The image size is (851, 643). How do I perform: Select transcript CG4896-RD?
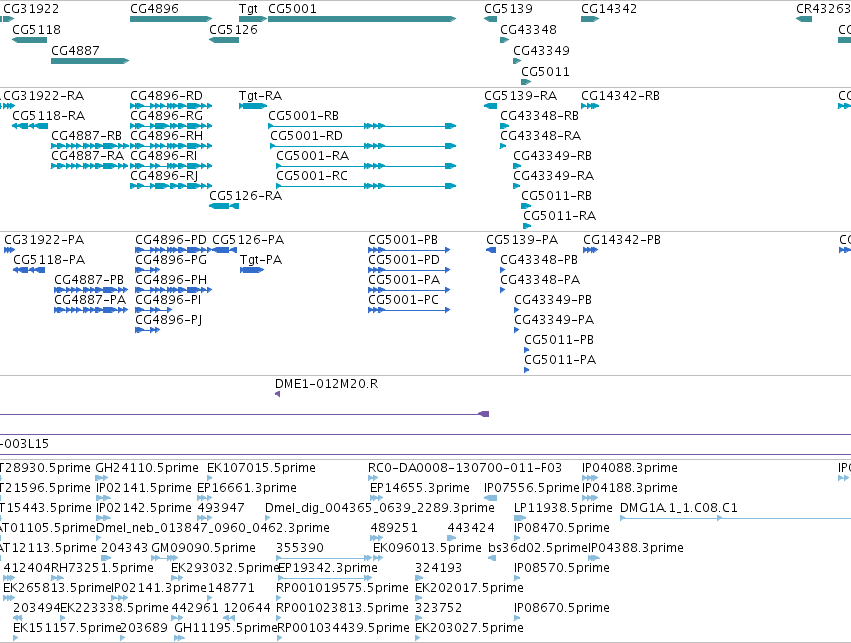pos(167,96)
